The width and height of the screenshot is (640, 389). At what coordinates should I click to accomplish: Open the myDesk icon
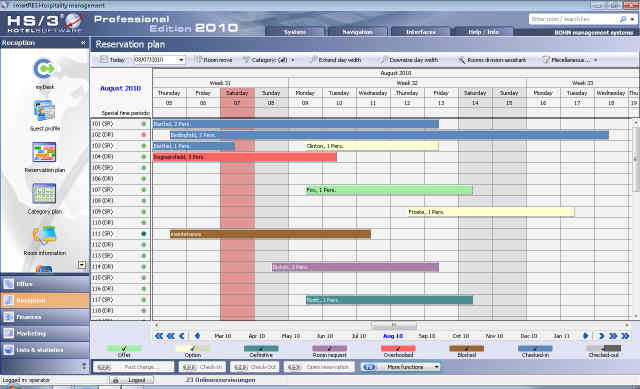pyautogui.click(x=45, y=69)
